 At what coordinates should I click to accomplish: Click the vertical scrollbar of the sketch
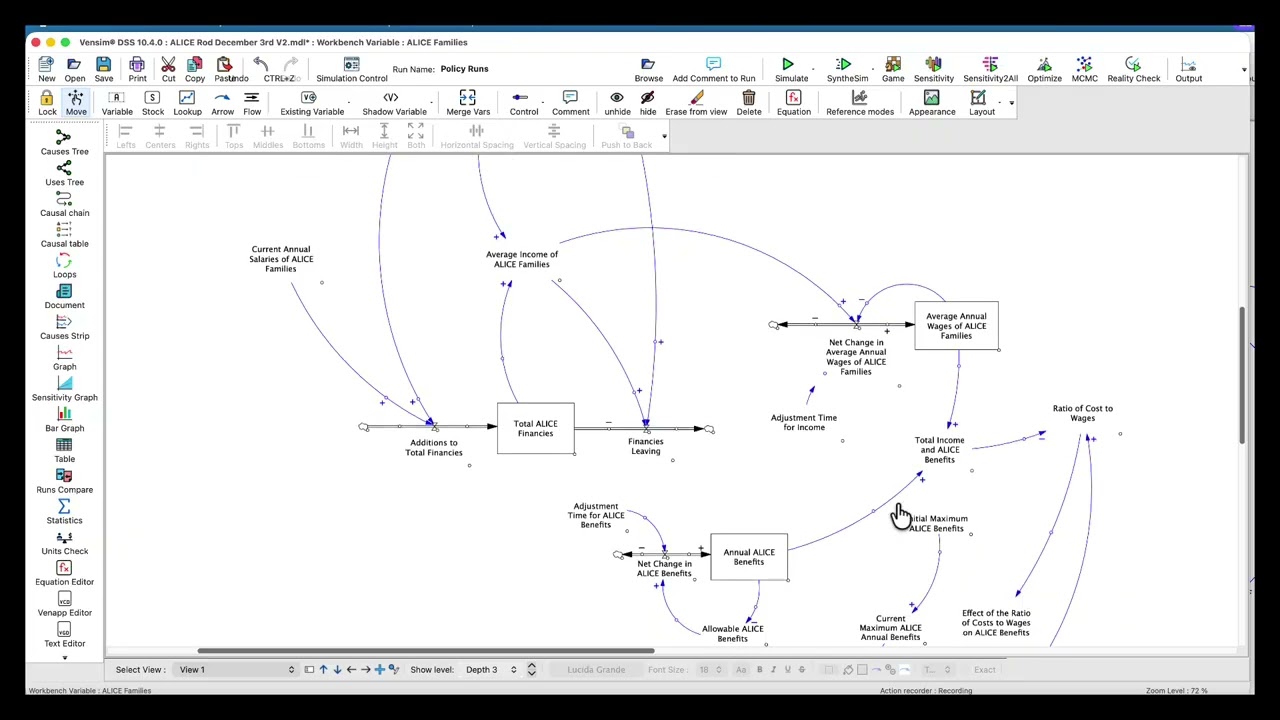(1242, 375)
